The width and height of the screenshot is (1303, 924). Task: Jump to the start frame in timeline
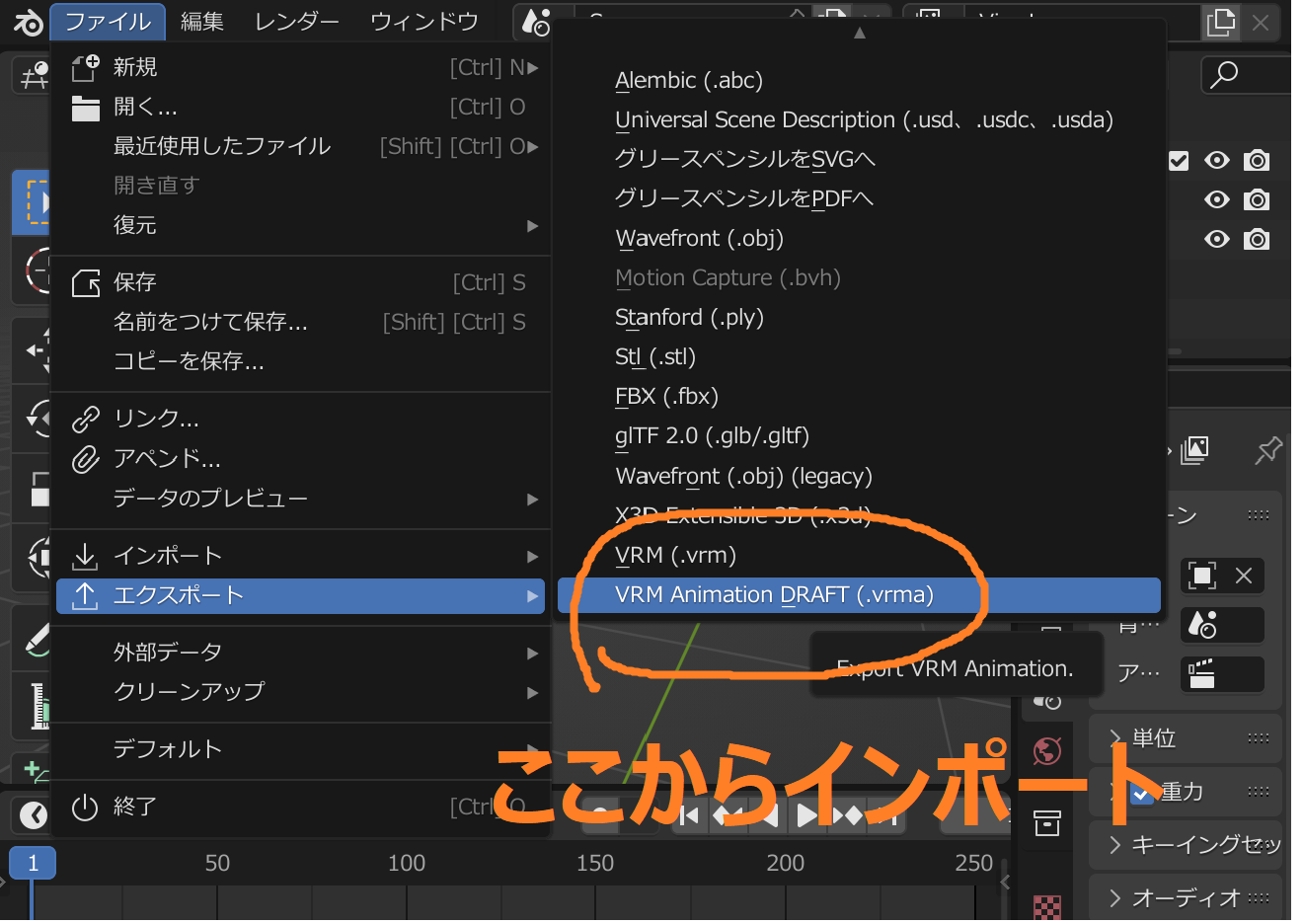[x=690, y=815]
